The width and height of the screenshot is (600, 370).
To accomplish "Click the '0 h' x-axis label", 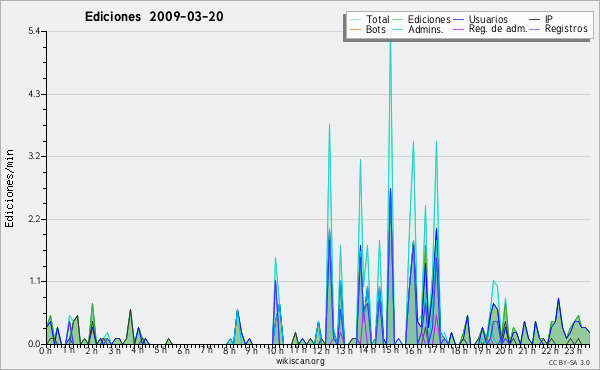I will pyautogui.click(x=45, y=350).
